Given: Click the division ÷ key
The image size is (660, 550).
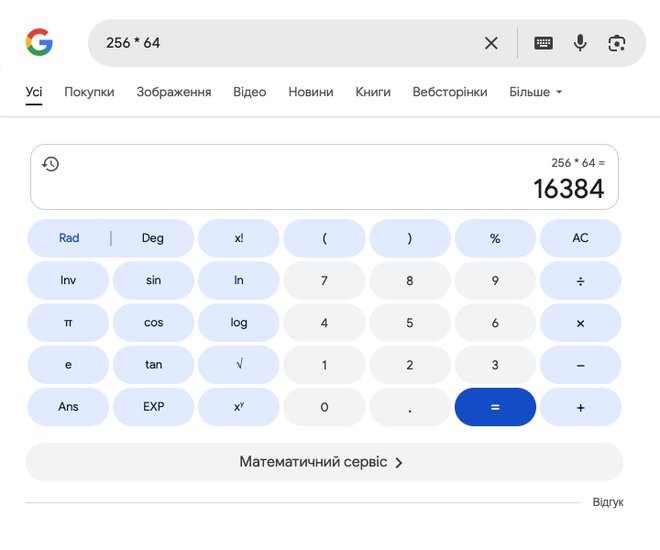Looking at the screenshot, I should tap(580, 280).
